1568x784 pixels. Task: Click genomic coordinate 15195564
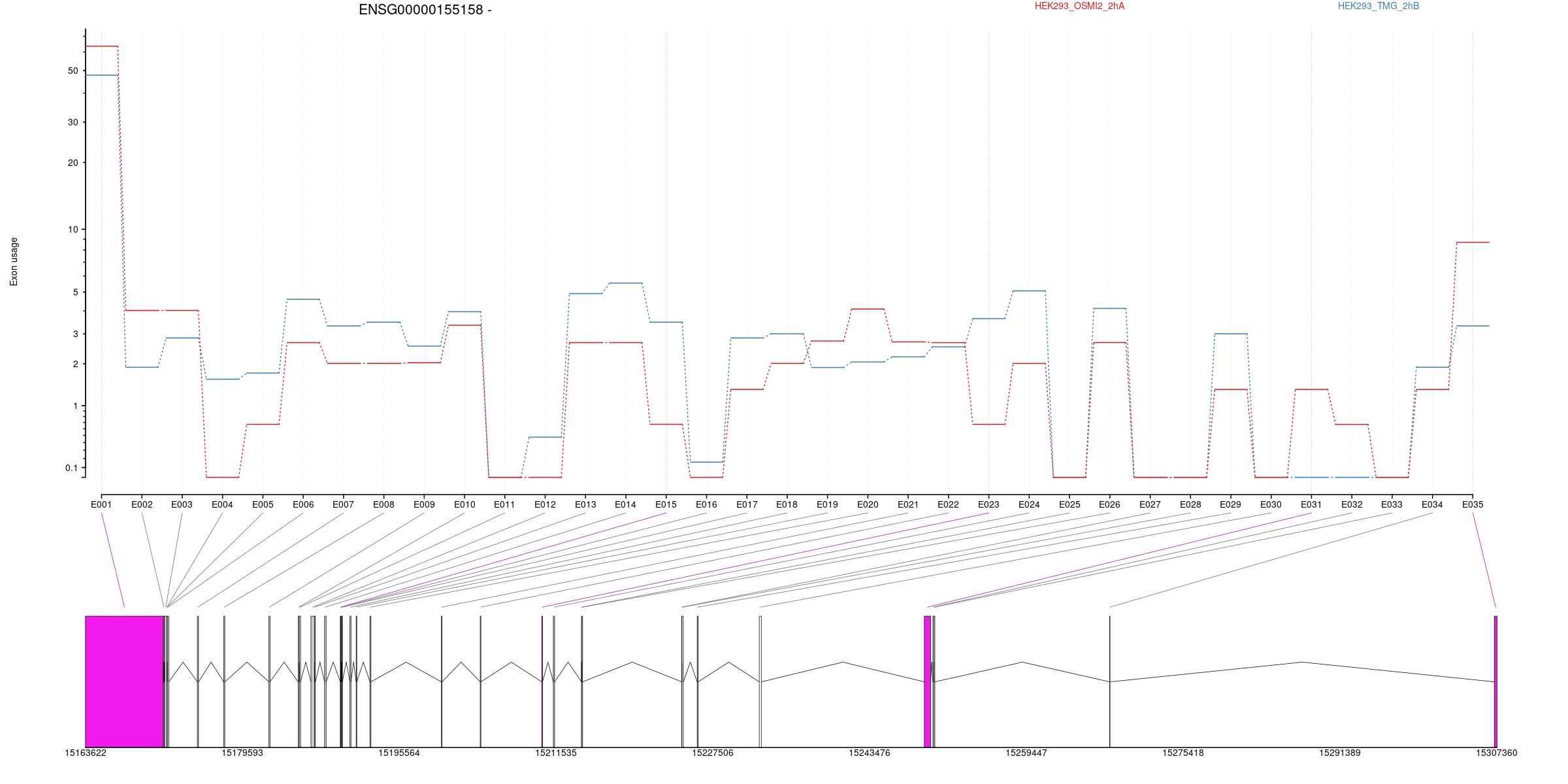[399, 753]
